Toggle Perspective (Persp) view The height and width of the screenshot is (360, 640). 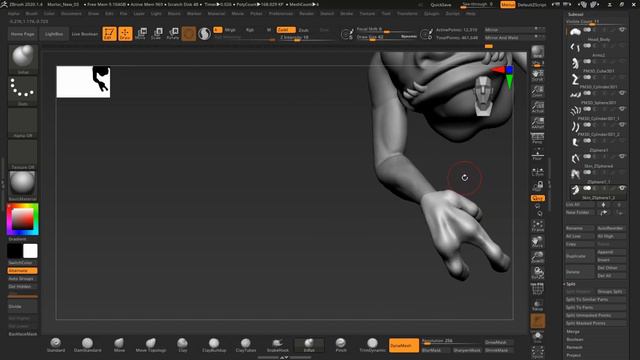click(x=538, y=138)
